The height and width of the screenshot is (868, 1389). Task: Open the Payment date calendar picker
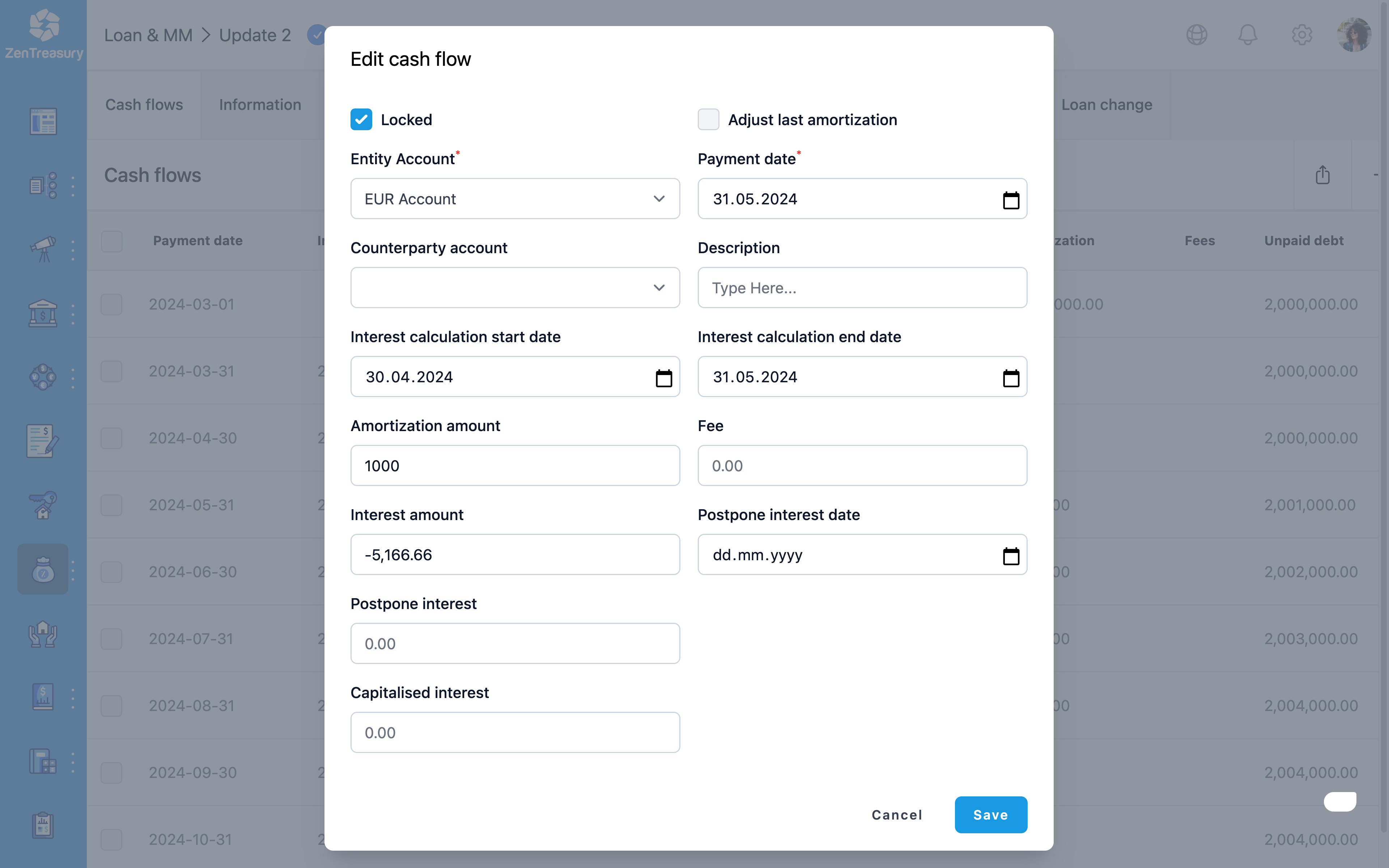[1010, 200]
